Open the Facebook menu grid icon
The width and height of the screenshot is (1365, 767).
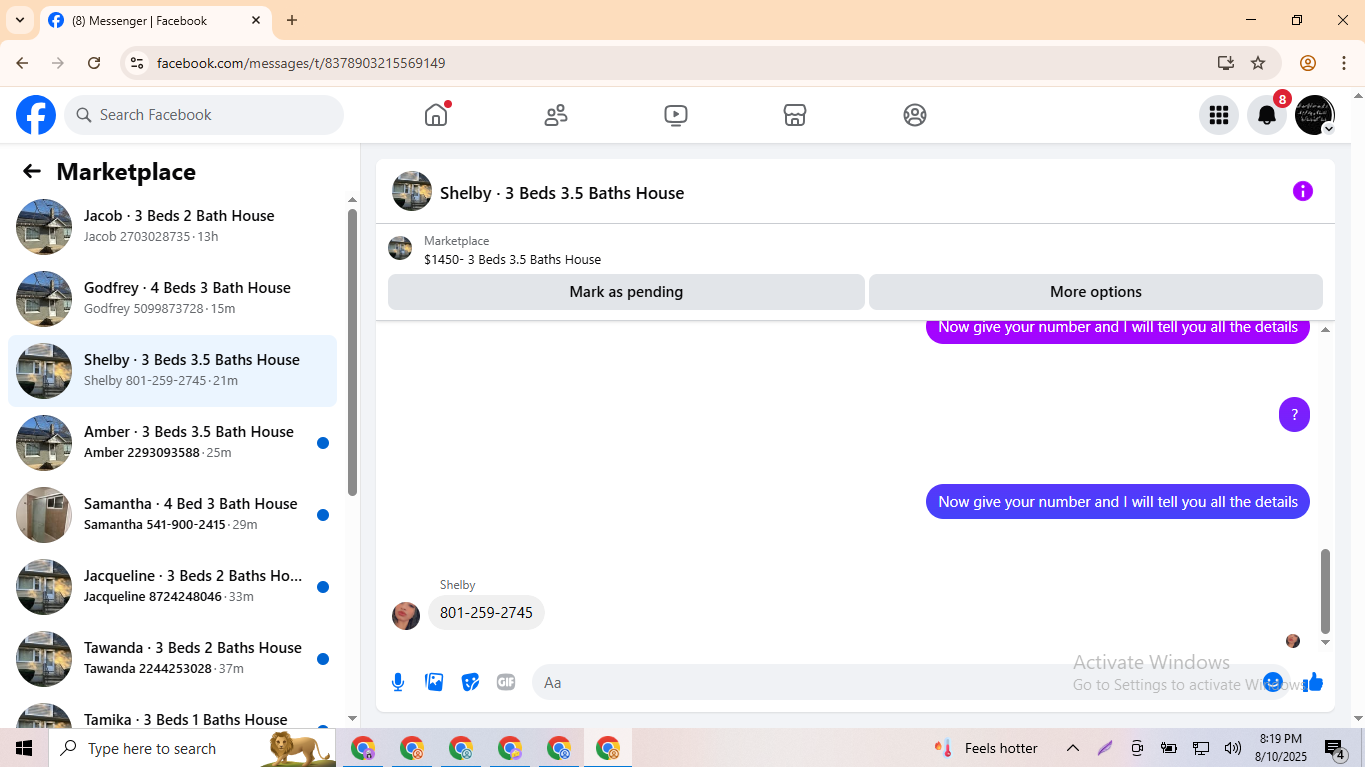pos(1219,115)
